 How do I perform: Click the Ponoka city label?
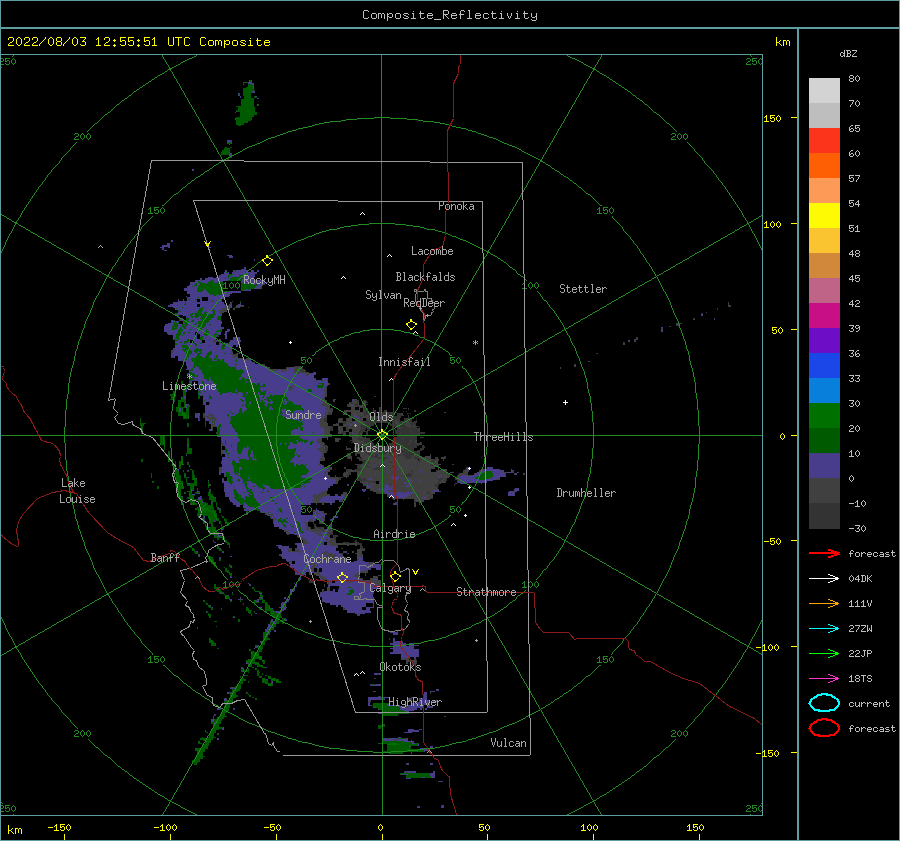[x=456, y=206]
